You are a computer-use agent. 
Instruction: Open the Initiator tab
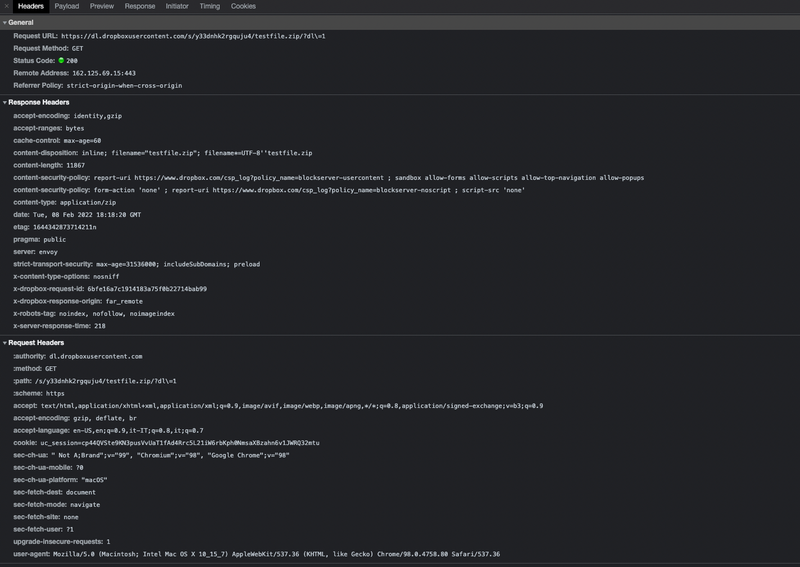(177, 6)
